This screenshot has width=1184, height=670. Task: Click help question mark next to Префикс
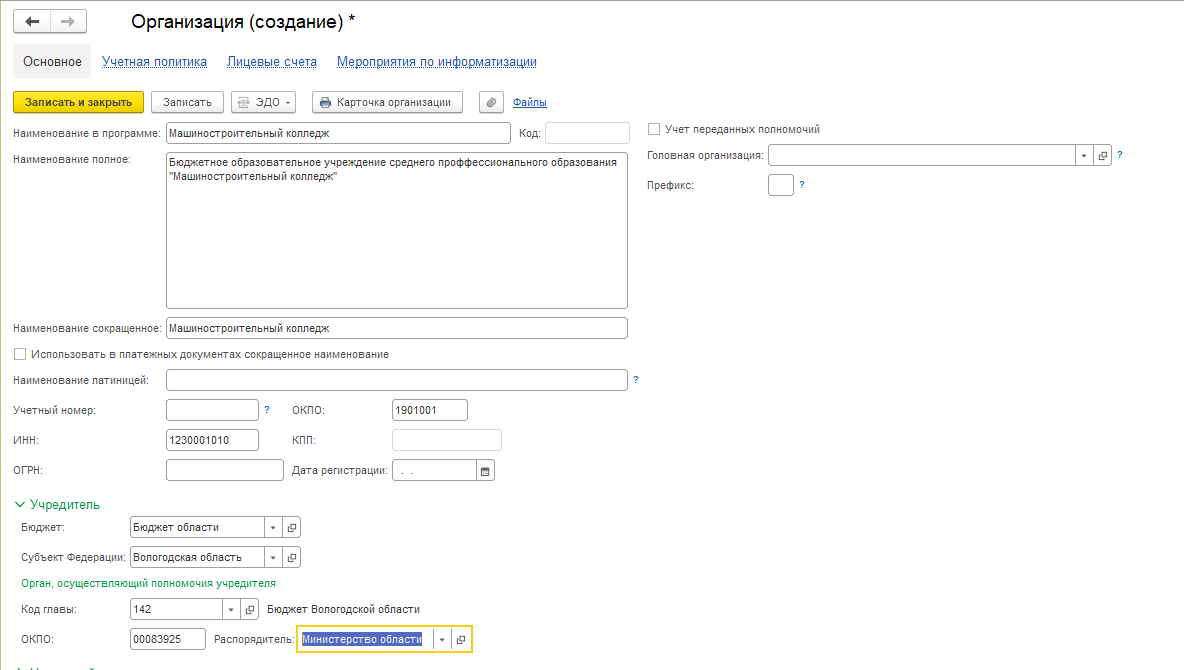click(x=802, y=185)
